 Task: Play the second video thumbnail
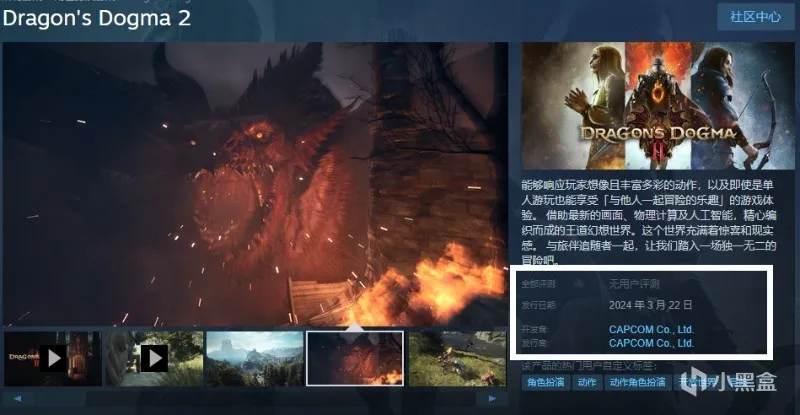pos(154,358)
